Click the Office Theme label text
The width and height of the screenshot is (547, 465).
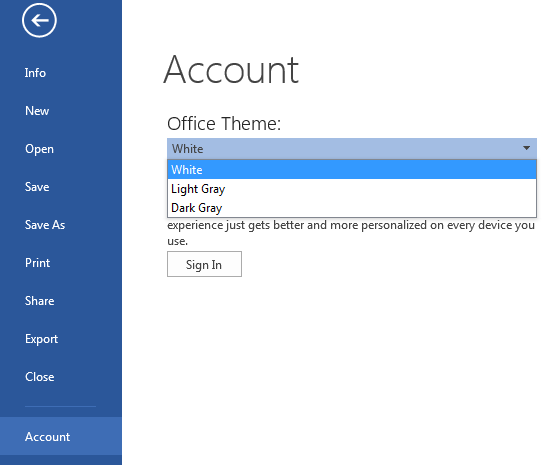(224, 123)
